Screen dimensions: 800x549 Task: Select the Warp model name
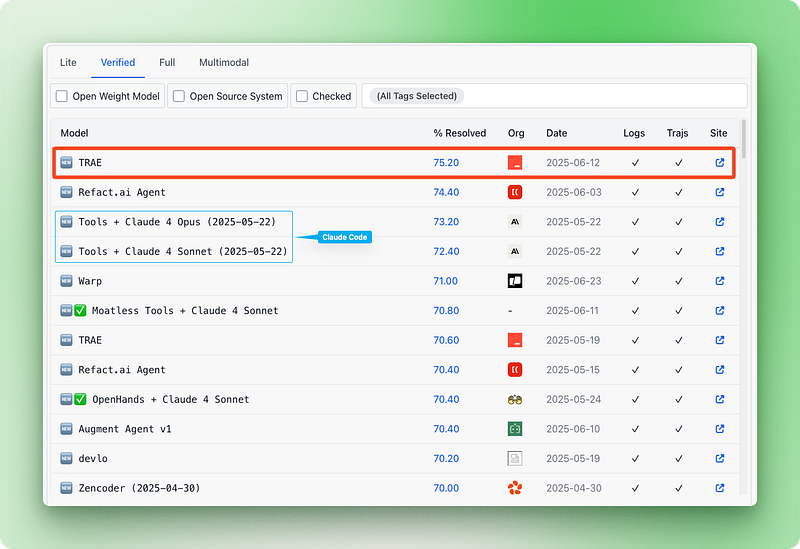(90, 281)
